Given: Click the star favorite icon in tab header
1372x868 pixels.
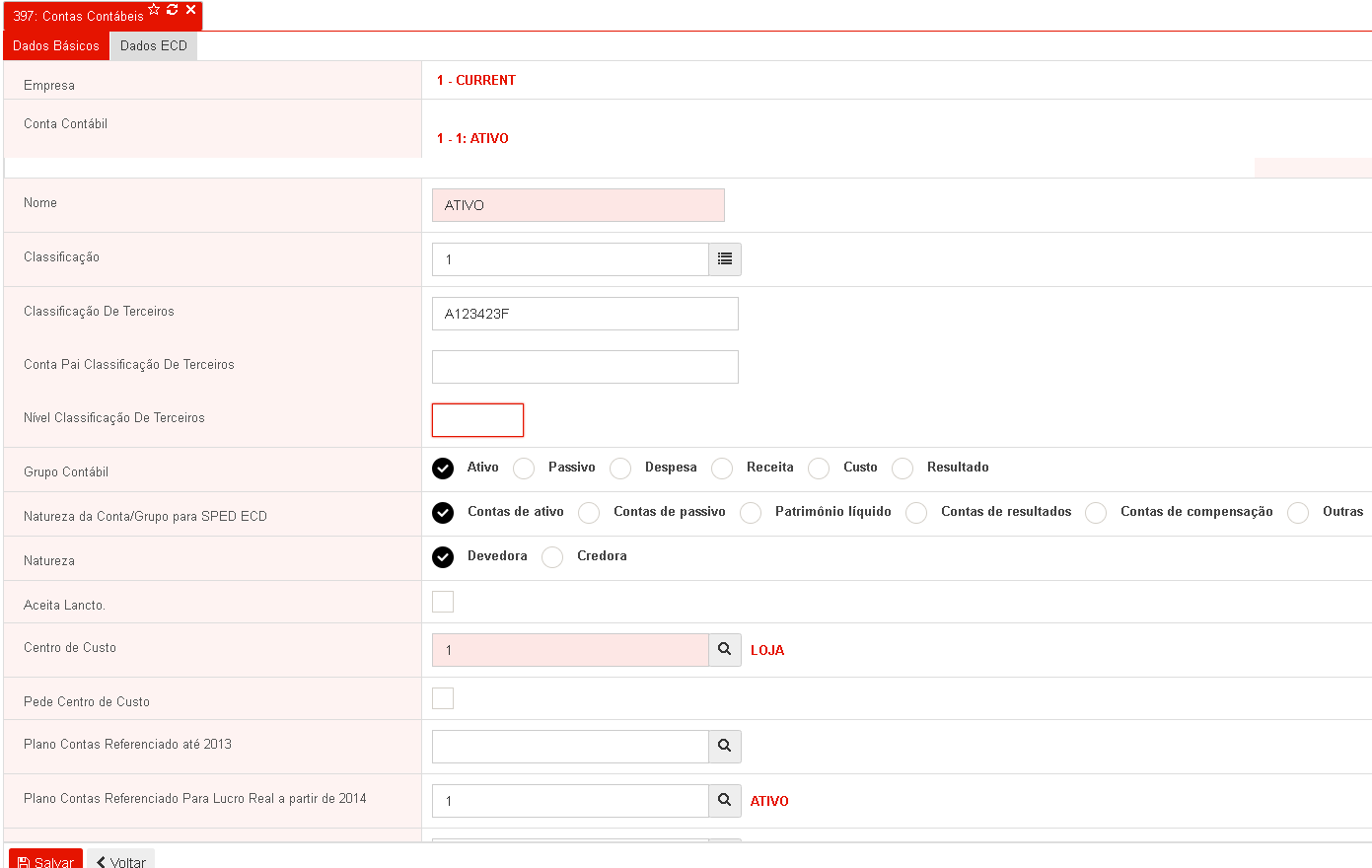Looking at the screenshot, I should tap(154, 9).
